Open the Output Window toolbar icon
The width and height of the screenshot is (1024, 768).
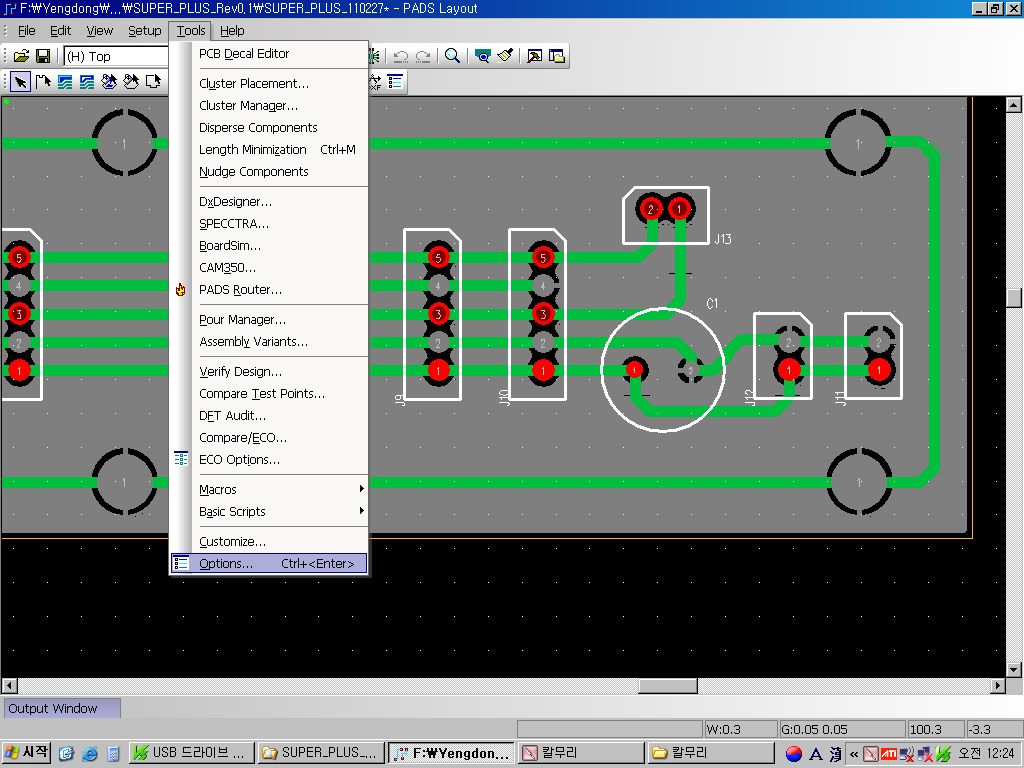(x=534, y=56)
